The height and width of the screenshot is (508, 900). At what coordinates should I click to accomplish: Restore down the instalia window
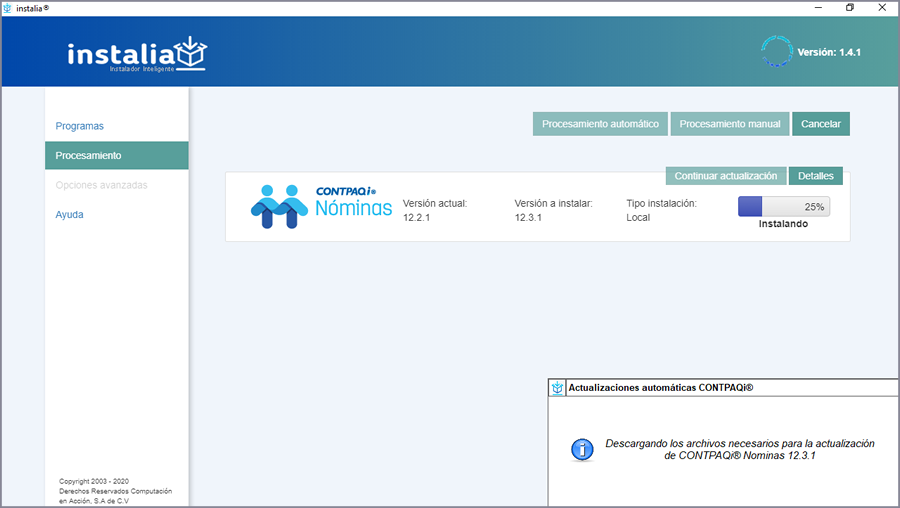[x=849, y=8]
